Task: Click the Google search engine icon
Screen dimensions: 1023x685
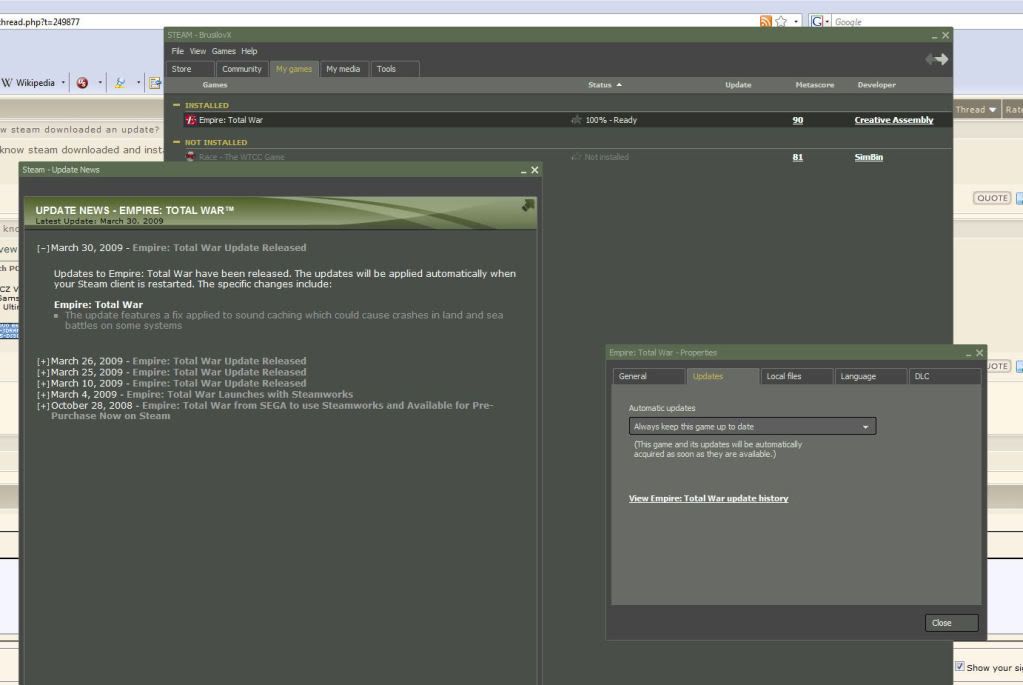Action: (818, 21)
